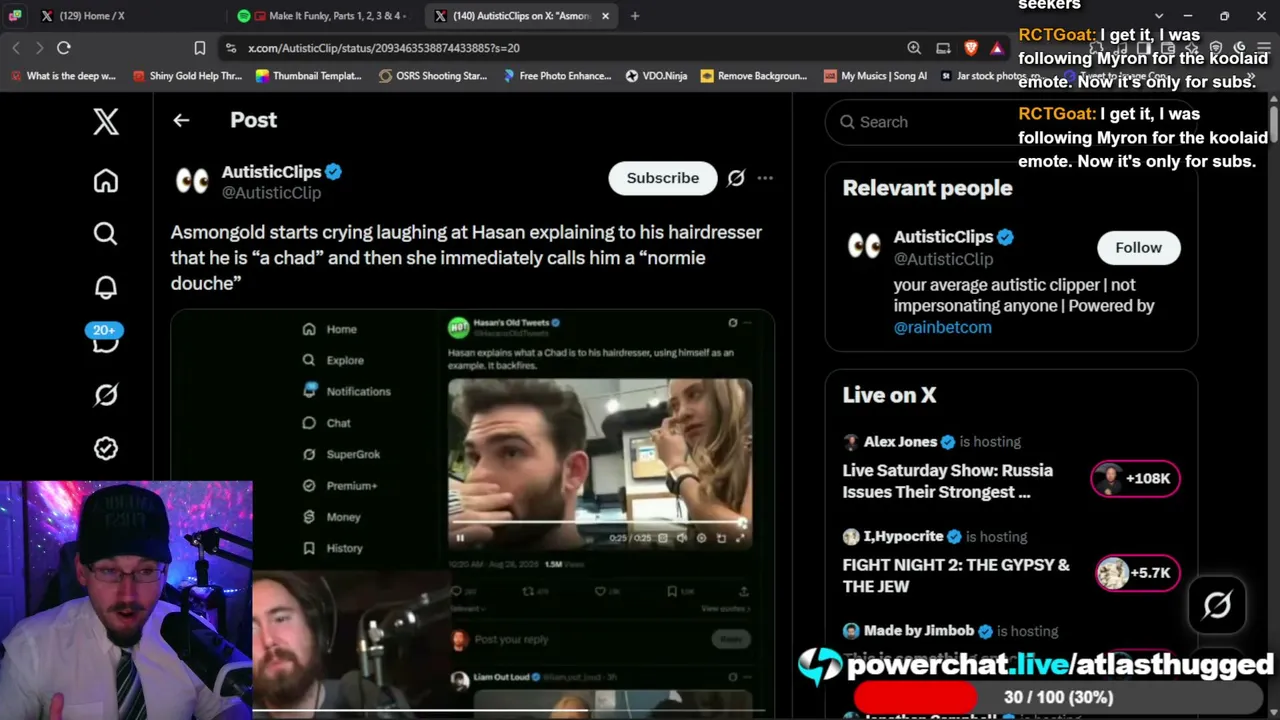Open Explore search in X sidebar
The image size is (1280, 720).
[x=105, y=234]
